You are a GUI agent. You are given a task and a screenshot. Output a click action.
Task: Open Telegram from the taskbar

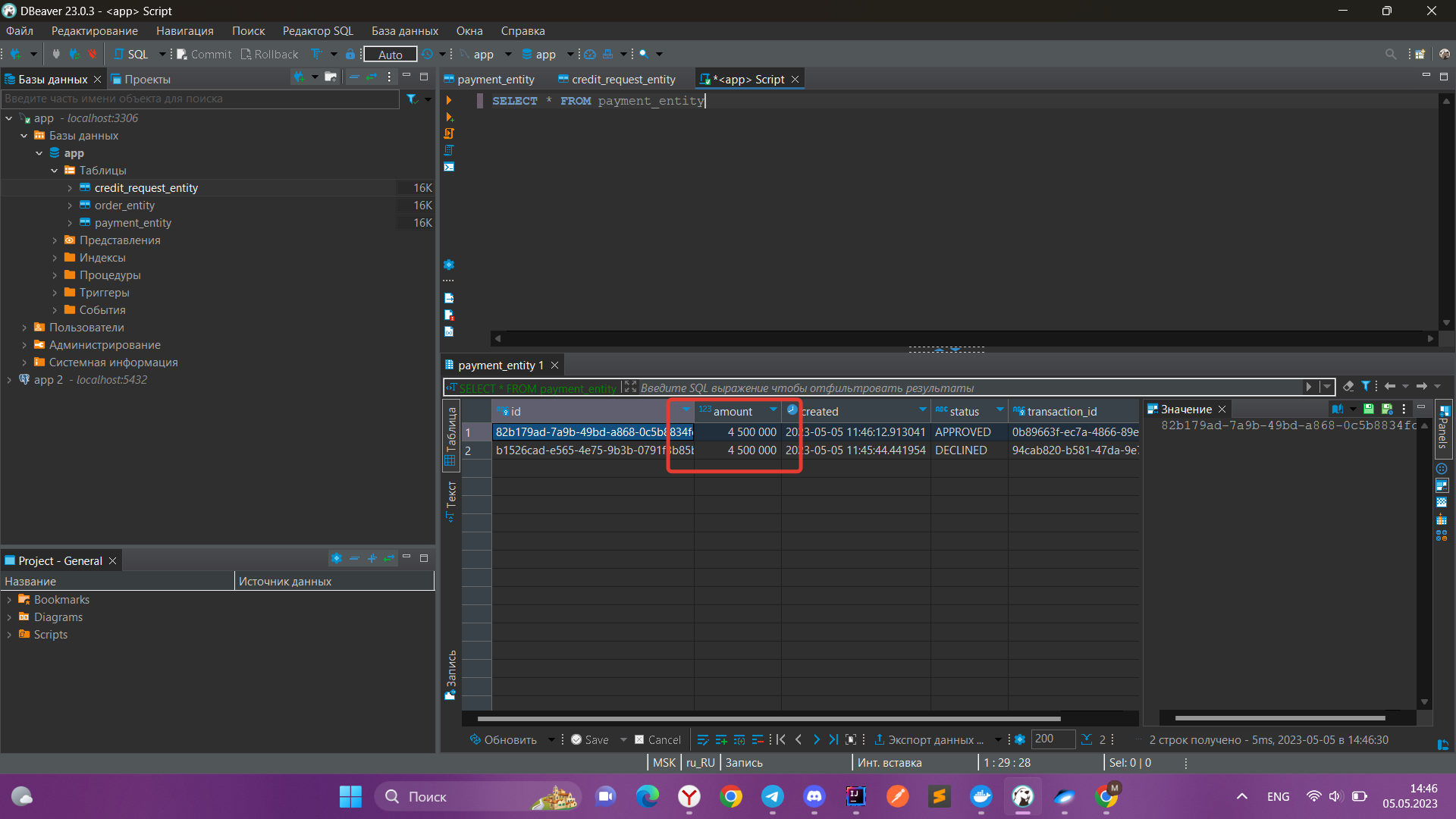[x=772, y=796]
